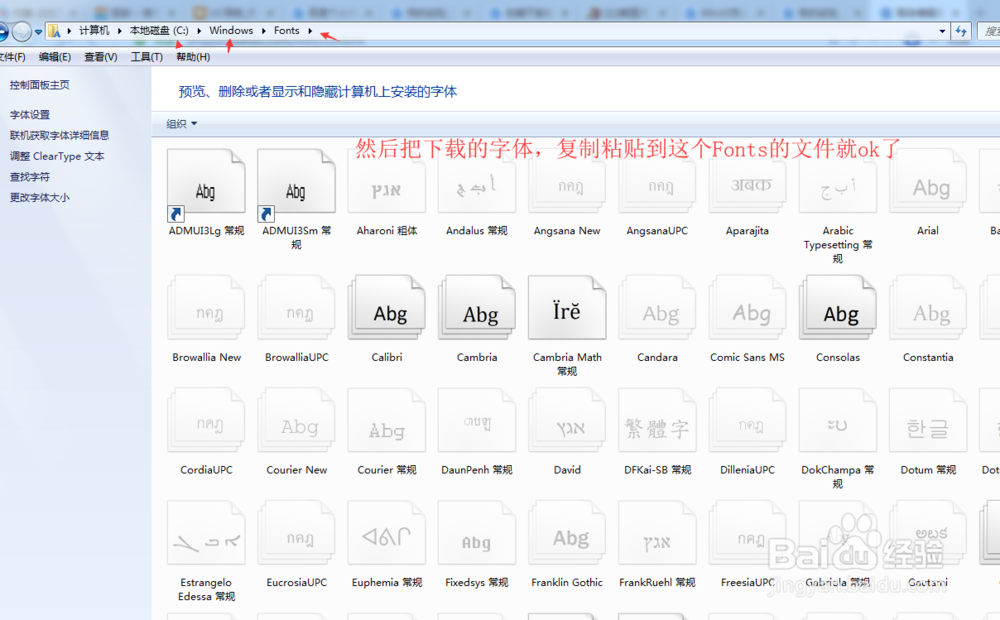
Task: Select the Franklin Gothic font icon
Action: pyautogui.click(x=566, y=532)
